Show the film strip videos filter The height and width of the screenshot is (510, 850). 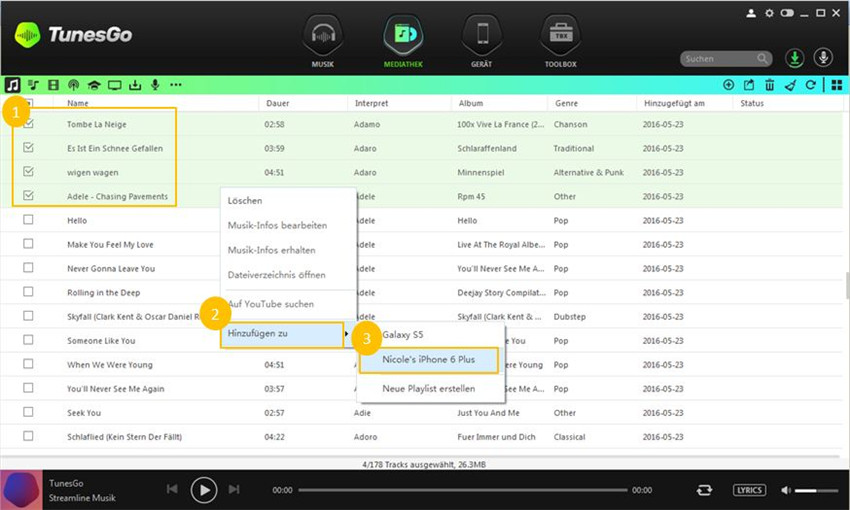pyautogui.click(x=53, y=85)
